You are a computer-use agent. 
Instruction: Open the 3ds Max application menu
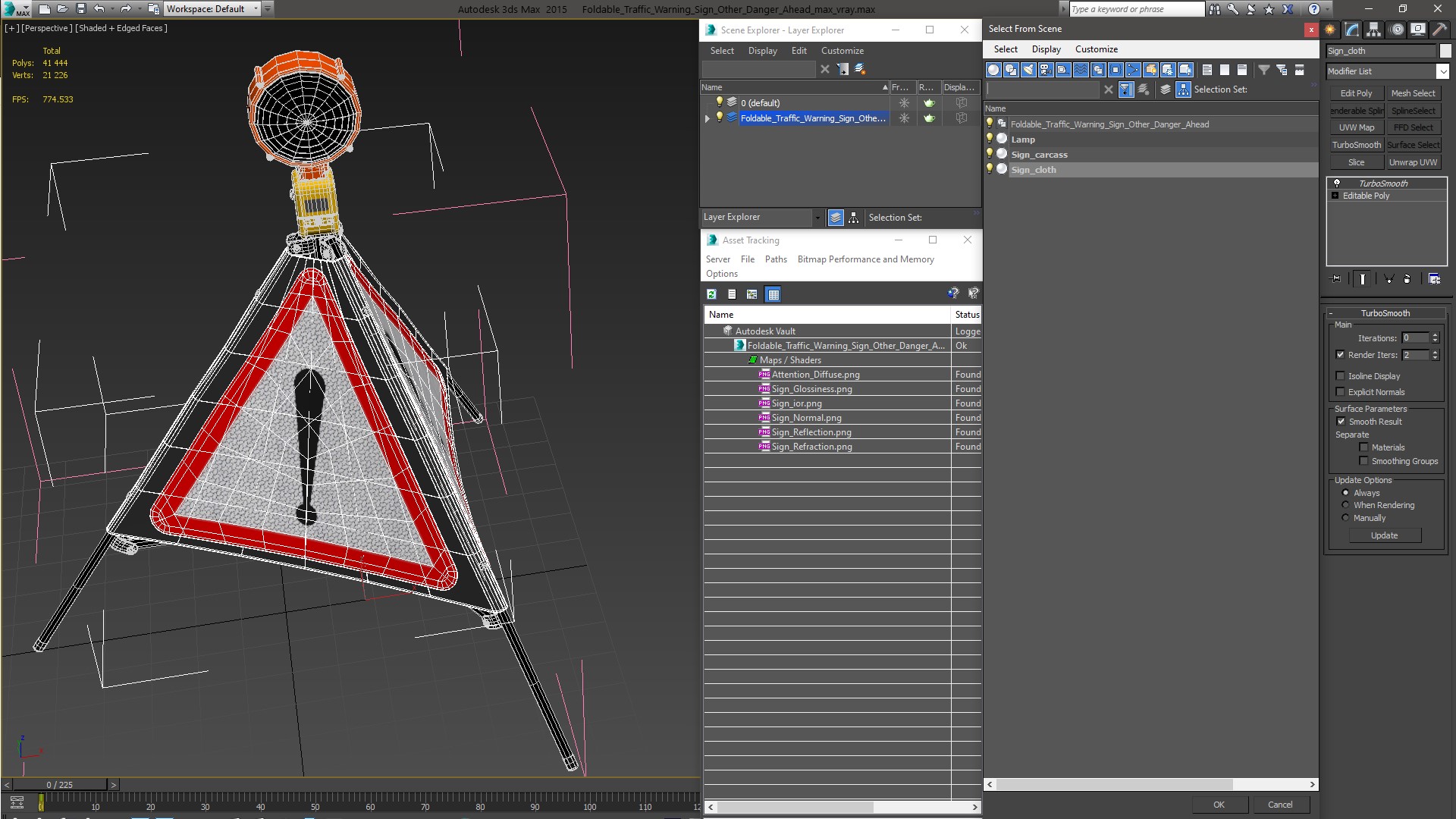(x=16, y=9)
